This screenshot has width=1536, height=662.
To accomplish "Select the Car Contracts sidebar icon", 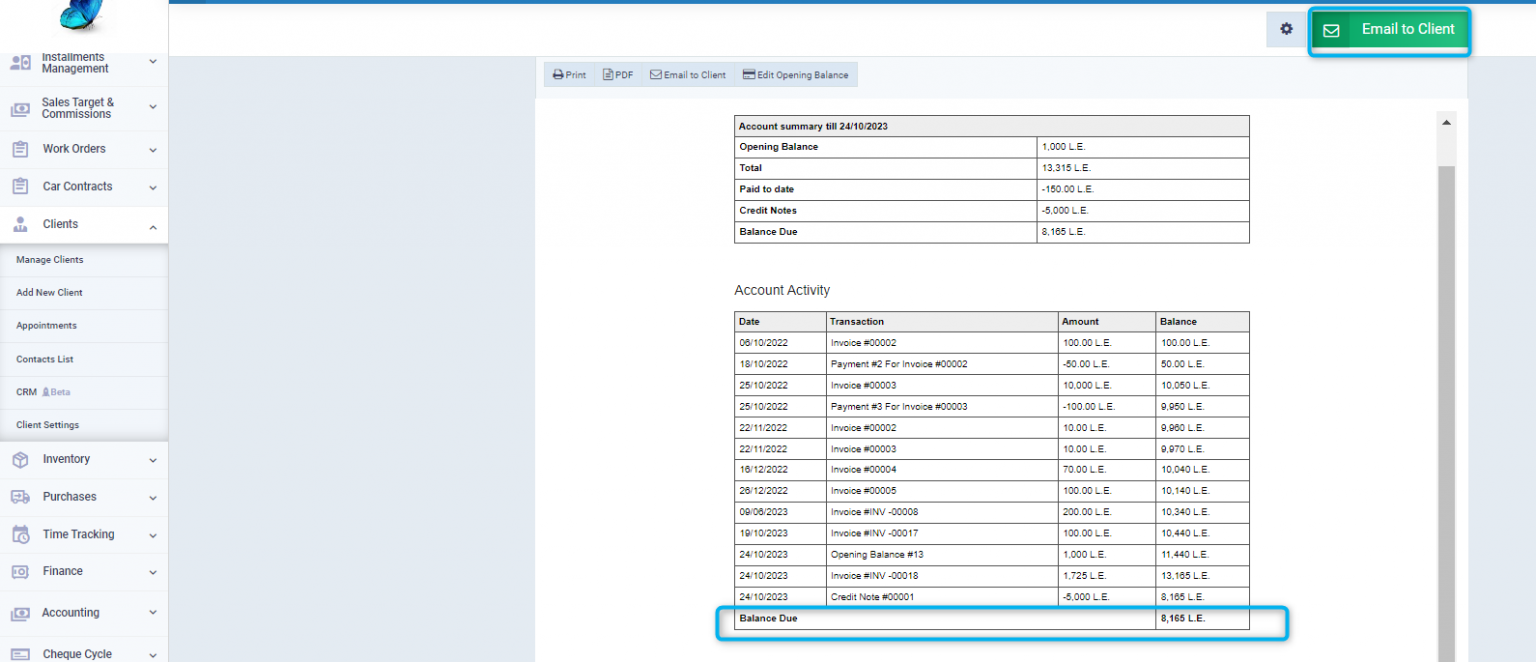I will [x=22, y=187].
